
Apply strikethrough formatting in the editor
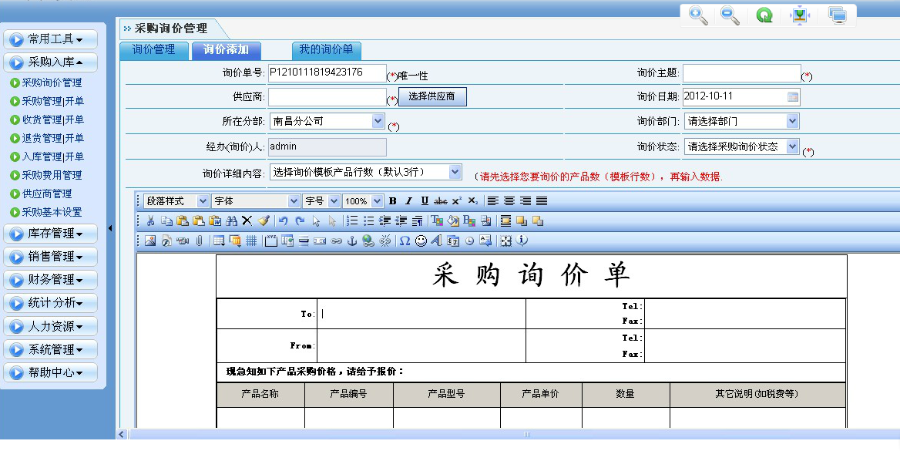(x=441, y=201)
